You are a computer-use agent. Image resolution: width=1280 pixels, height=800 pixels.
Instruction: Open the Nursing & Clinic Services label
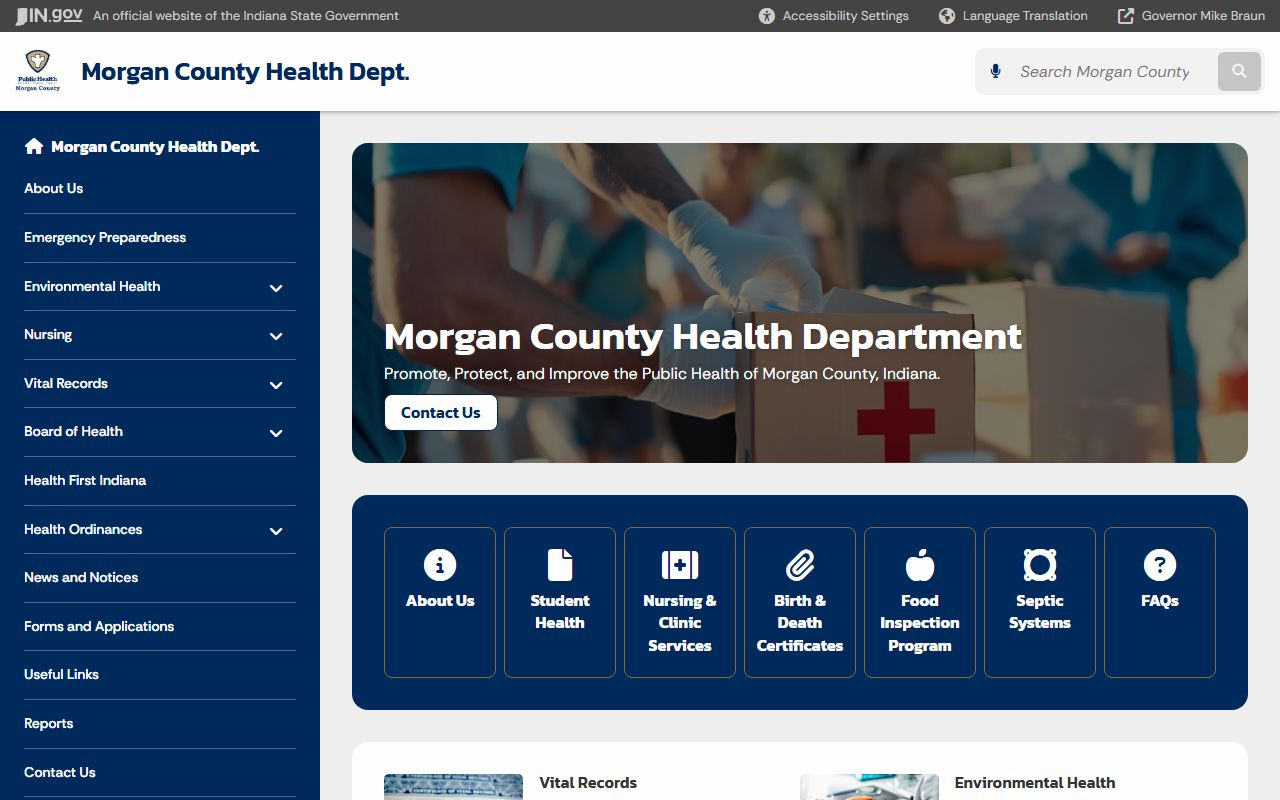click(x=680, y=623)
